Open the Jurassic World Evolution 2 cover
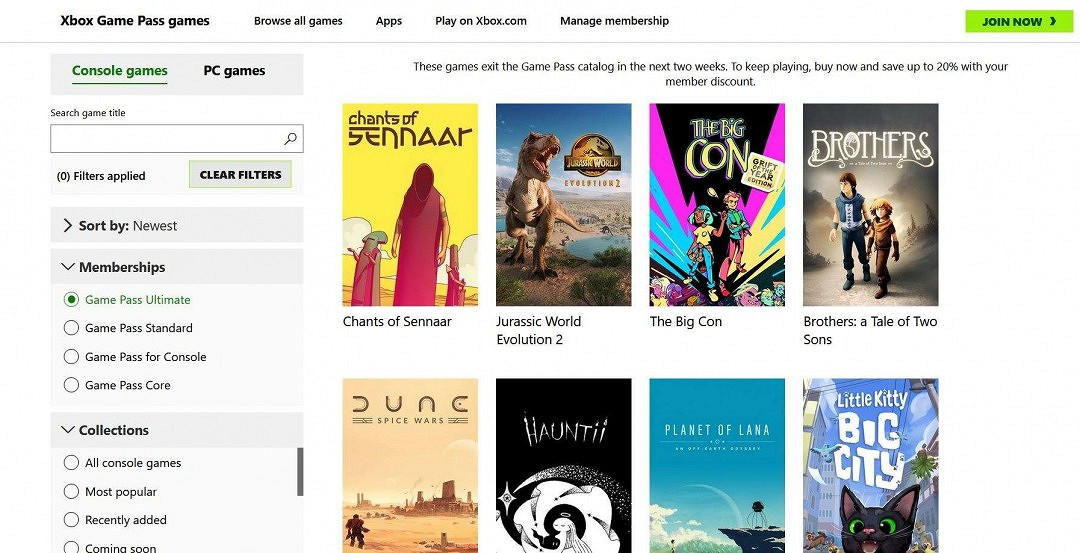The height and width of the screenshot is (553, 1080). click(x=563, y=205)
